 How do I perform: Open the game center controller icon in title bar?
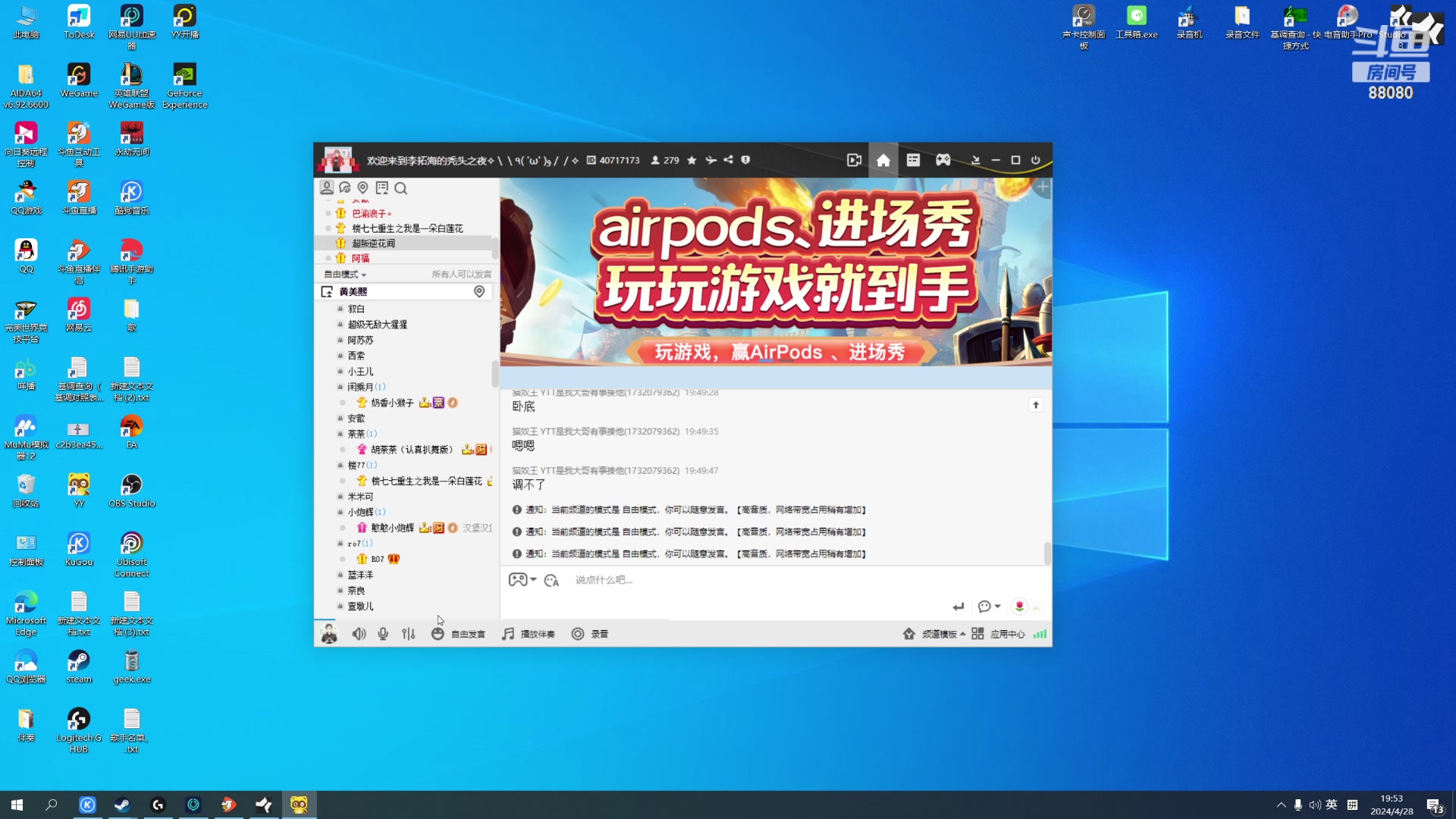[943, 160]
